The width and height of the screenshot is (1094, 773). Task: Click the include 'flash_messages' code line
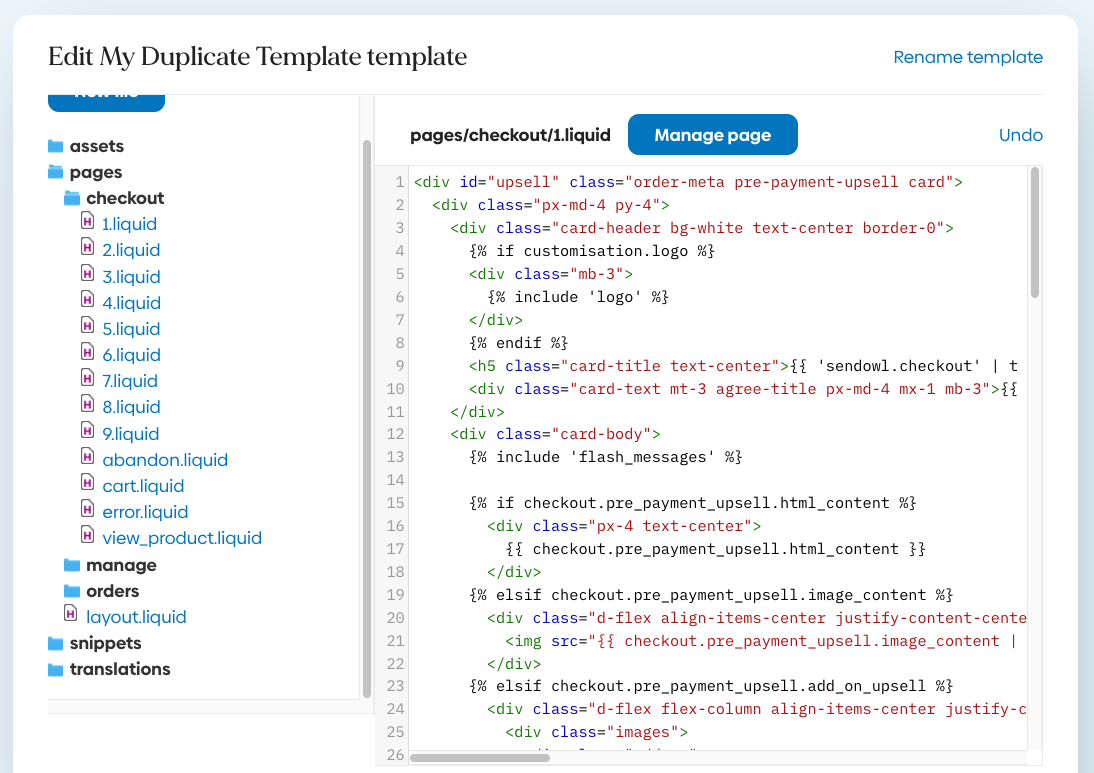click(x=605, y=457)
